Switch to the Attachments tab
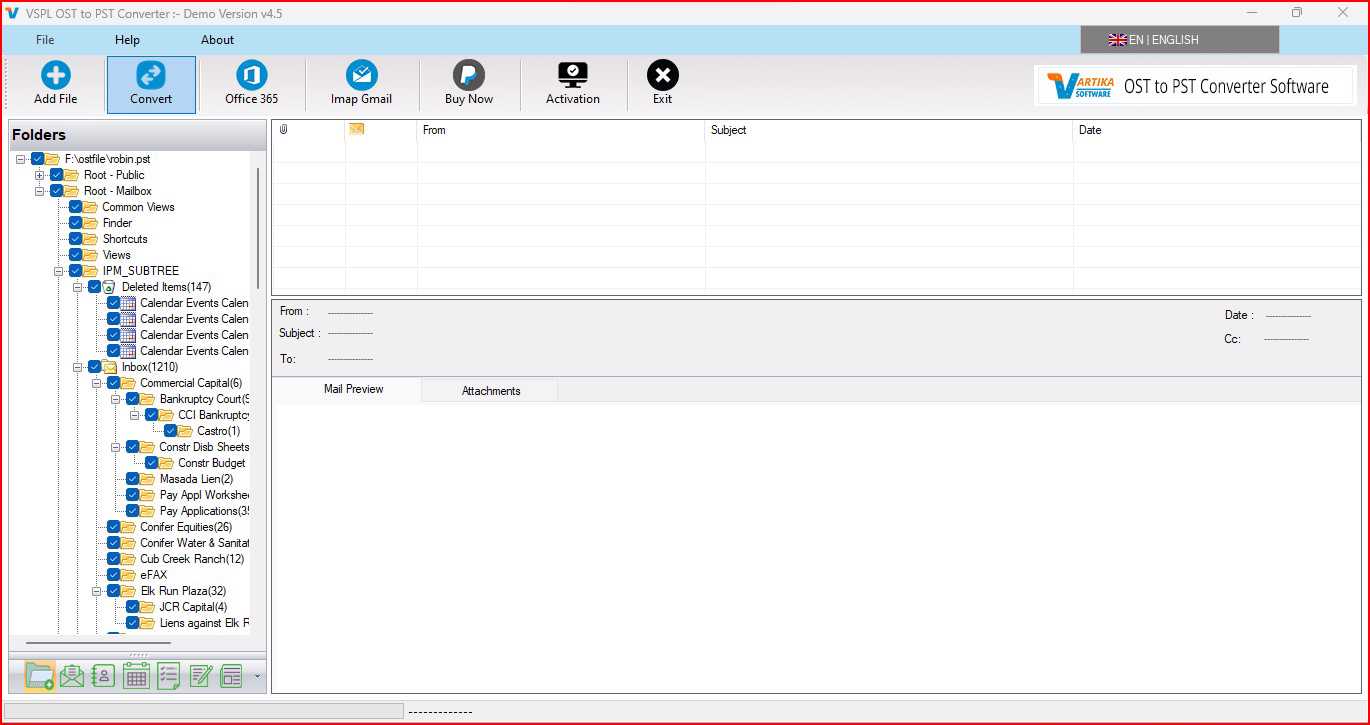Screen dimensions: 1370x725 pos(491,391)
